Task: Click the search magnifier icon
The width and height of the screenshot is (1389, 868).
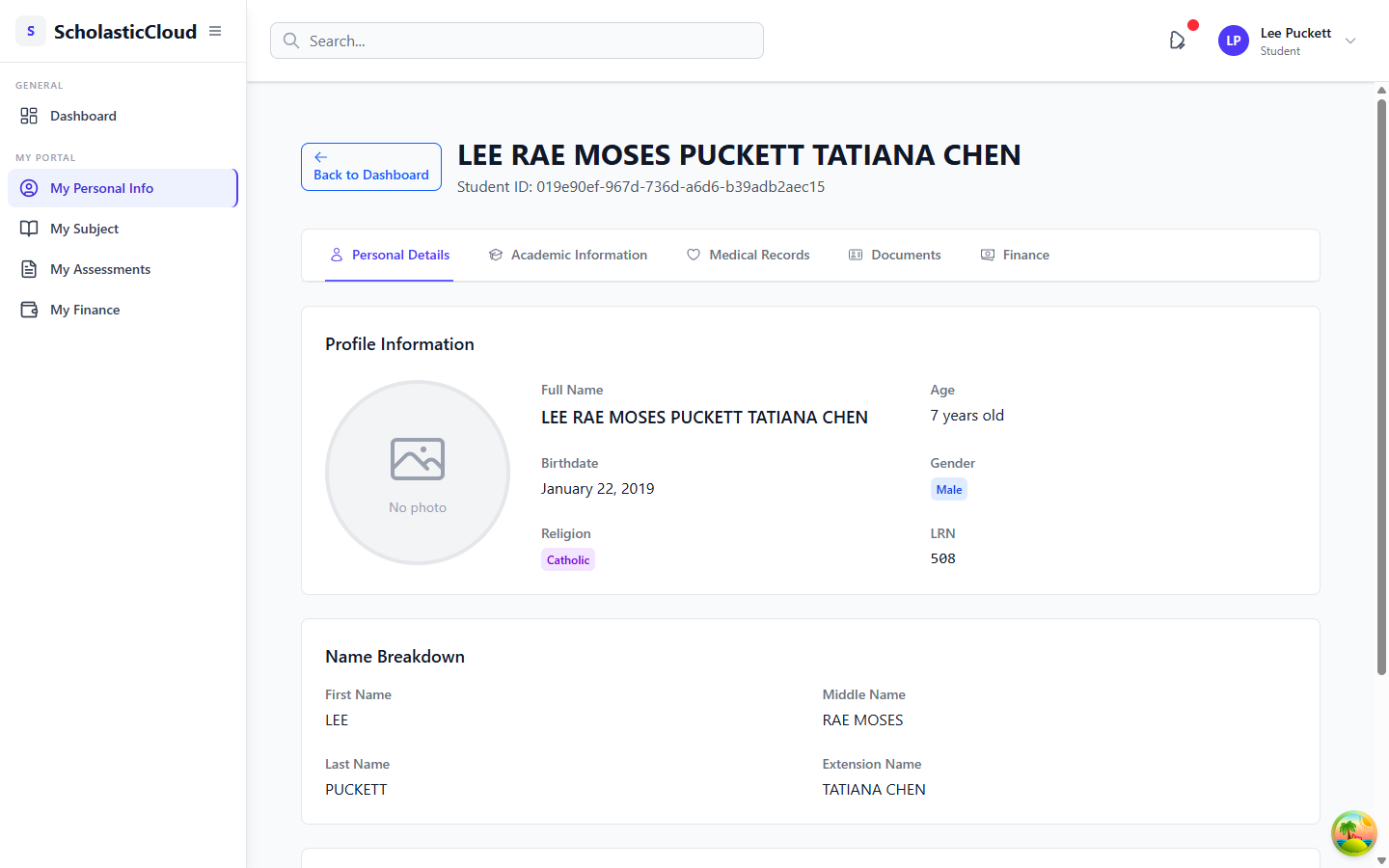Action: coord(291,41)
